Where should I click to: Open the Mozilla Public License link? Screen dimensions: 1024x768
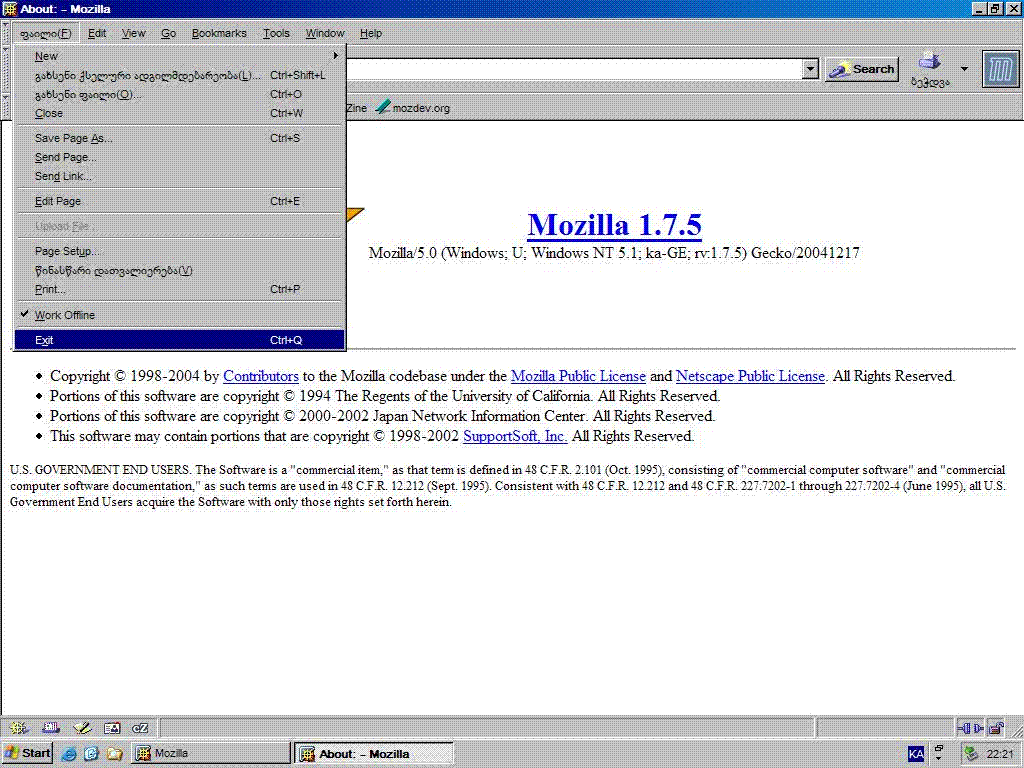[578, 376]
